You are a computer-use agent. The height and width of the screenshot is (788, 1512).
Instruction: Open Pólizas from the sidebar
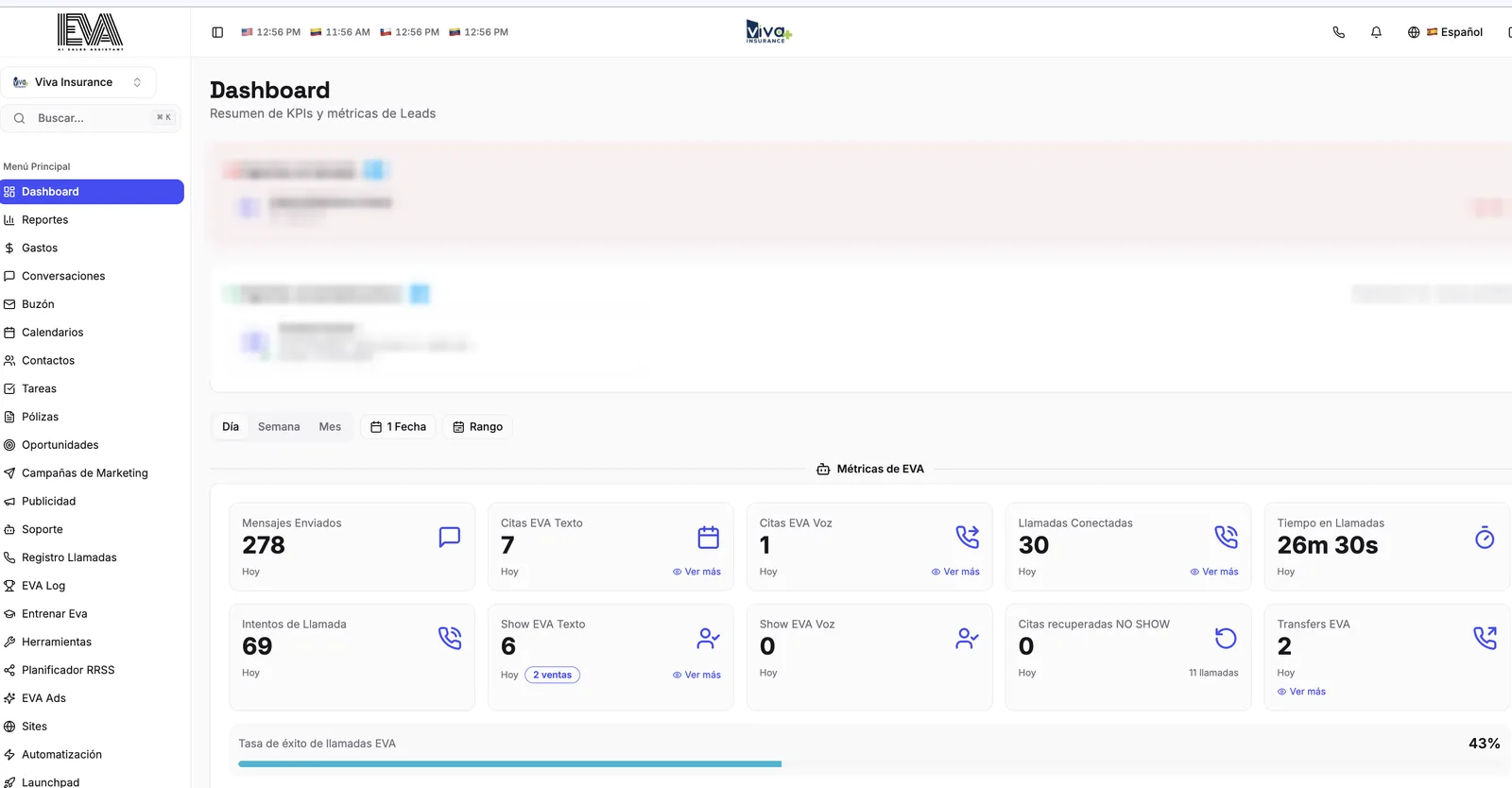point(92,417)
